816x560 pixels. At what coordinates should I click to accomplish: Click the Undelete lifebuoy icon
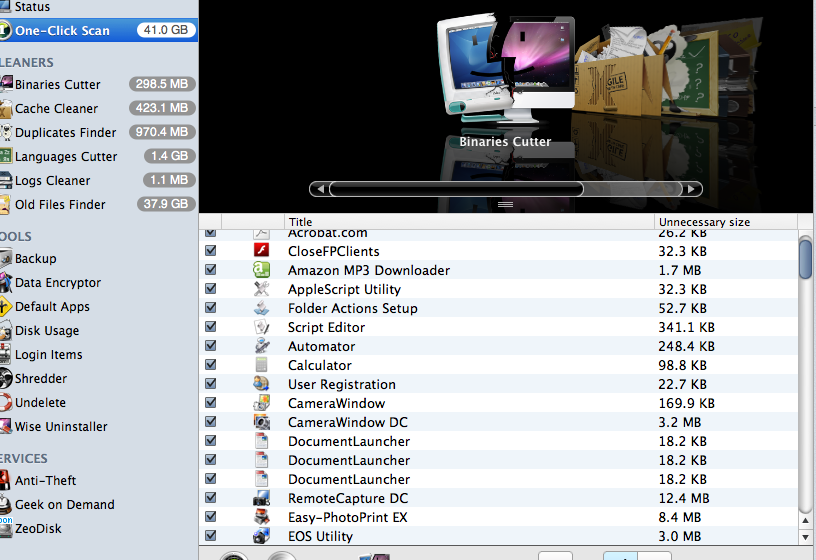pyautogui.click(x=6, y=402)
